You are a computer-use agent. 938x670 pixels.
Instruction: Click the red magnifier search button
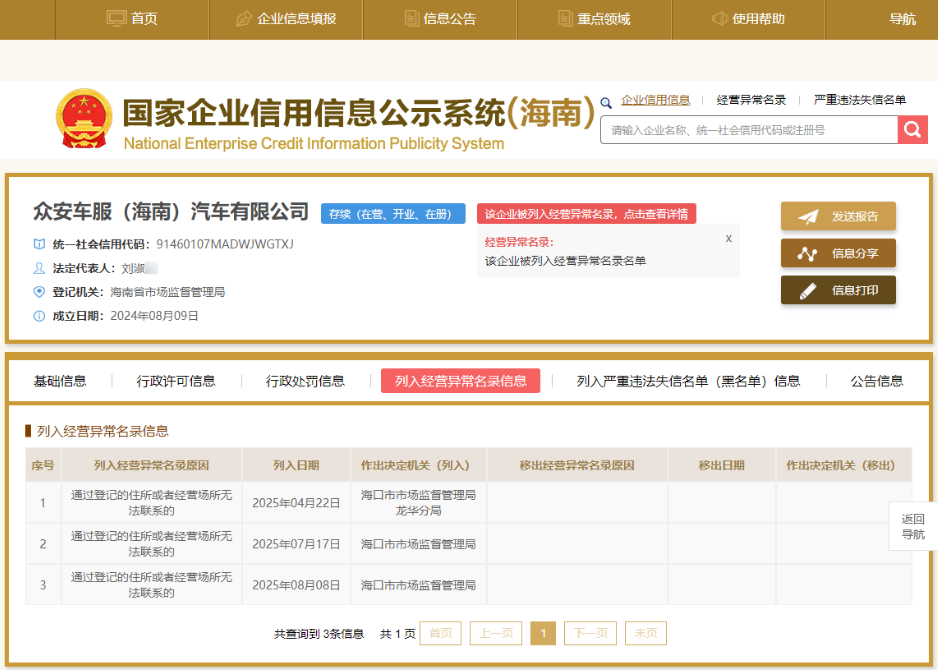tap(912, 130)
